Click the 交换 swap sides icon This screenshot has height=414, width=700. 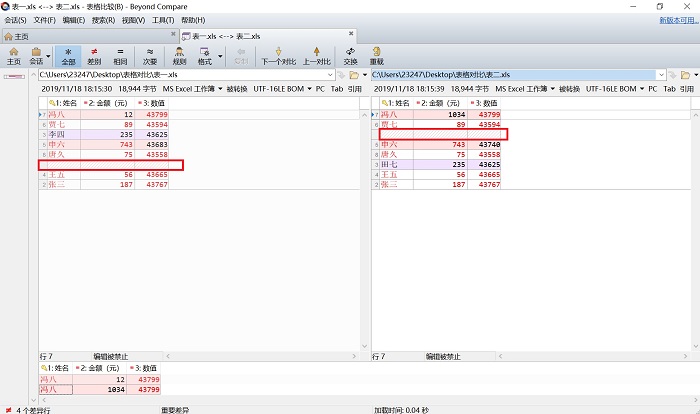point(350,56)
